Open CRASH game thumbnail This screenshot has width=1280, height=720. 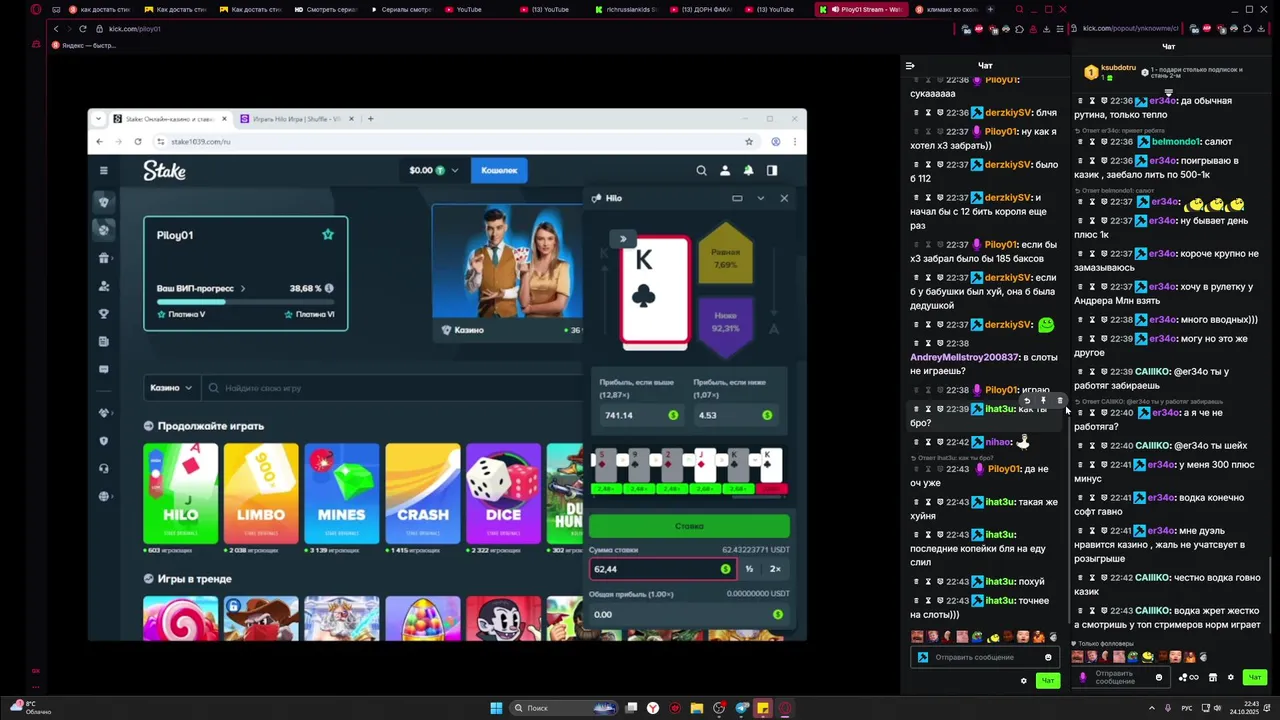[423, 494]
